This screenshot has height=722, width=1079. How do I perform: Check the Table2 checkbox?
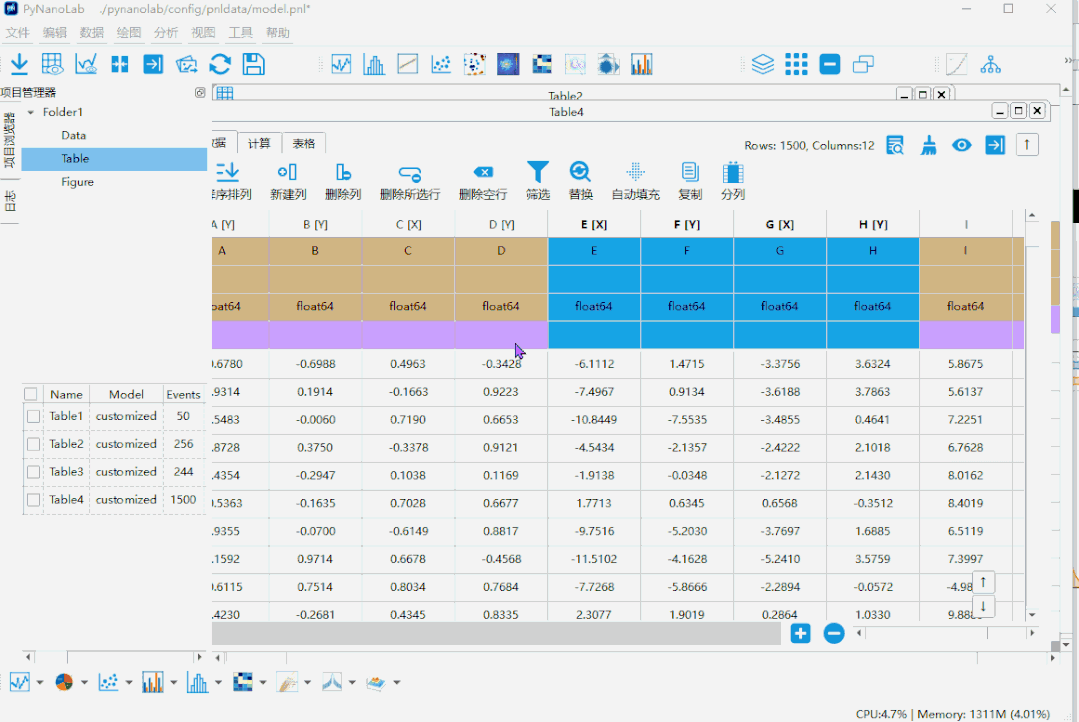coord(33,445)
